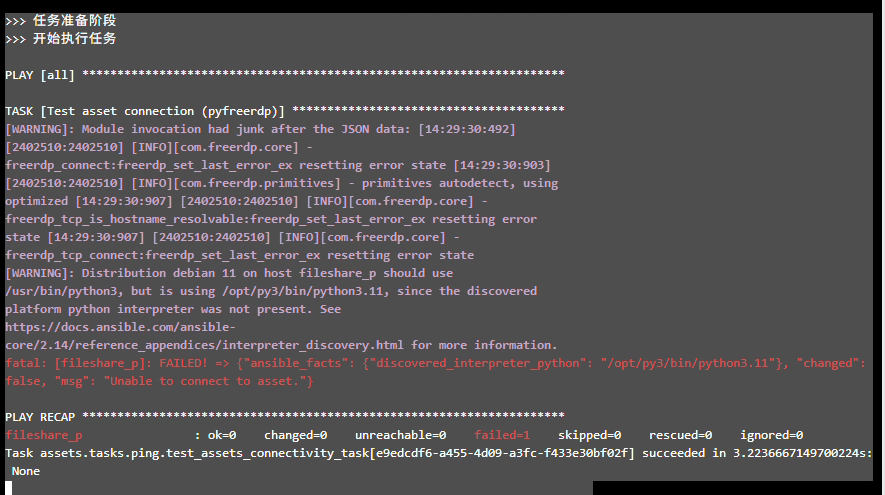
Task: Click the unreachable=0 recap value
Action: coord(400,435)
